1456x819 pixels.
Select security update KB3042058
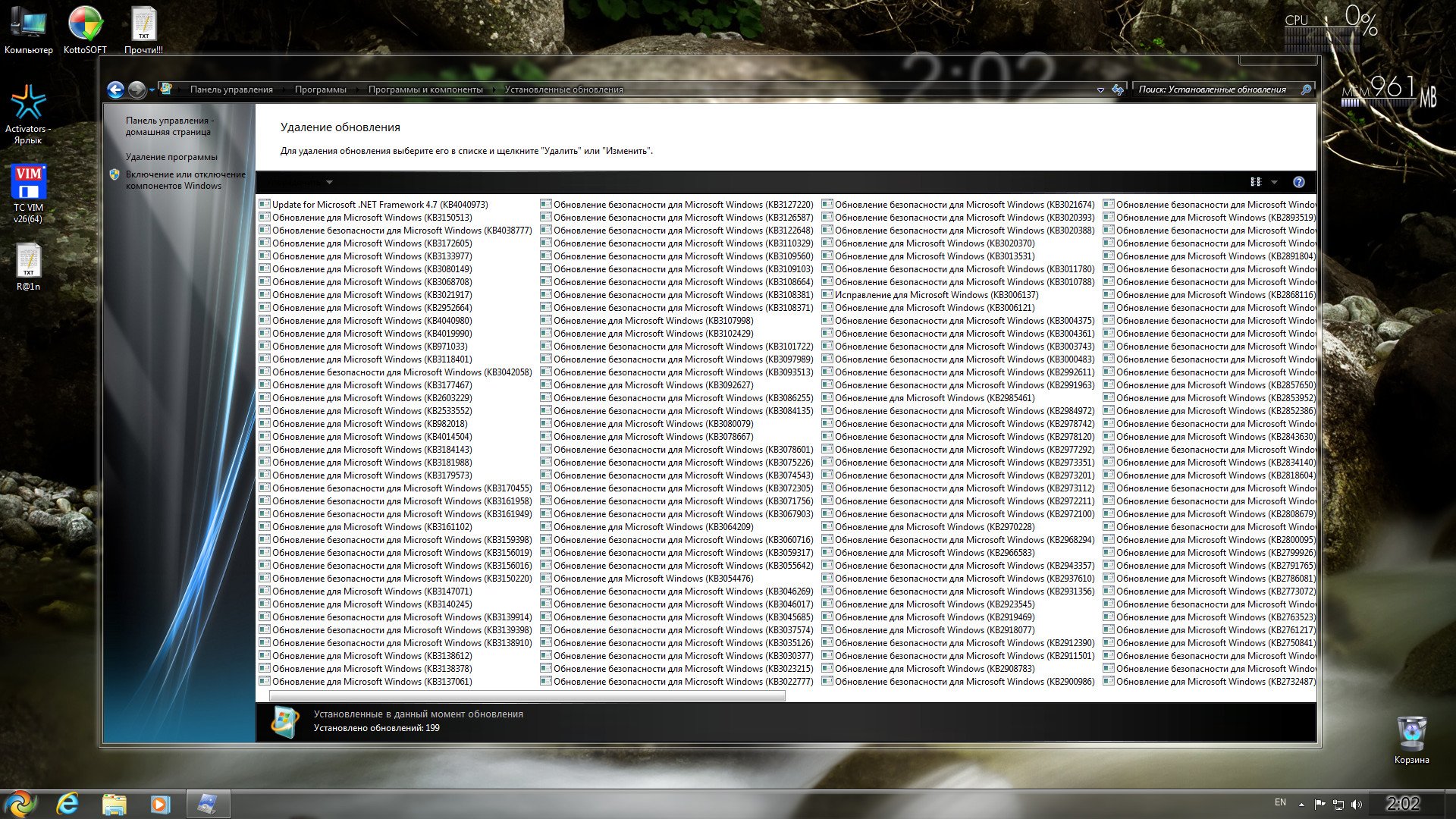396,372
